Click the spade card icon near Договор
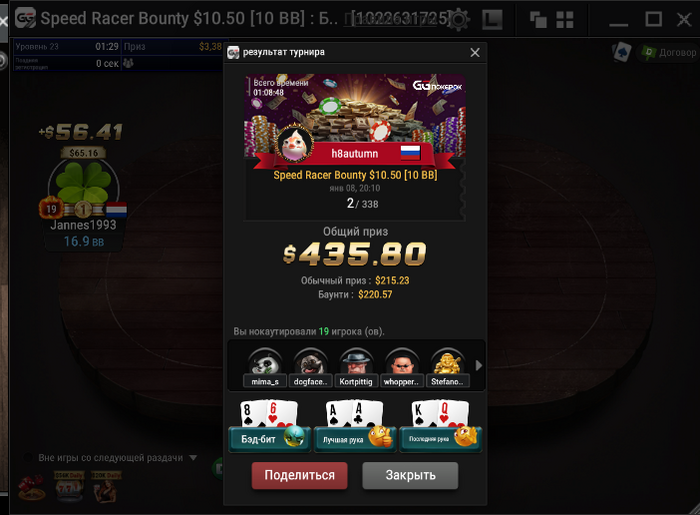 pos(621,53)
